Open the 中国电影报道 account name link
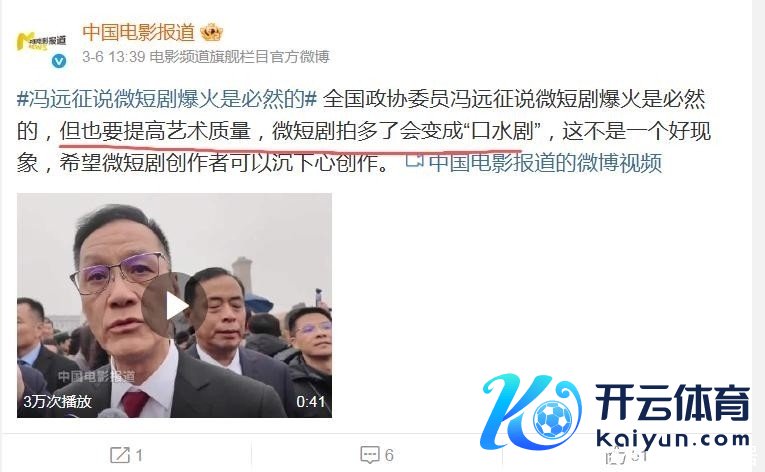Image resolution: width=765 pixels, height=472 pixels. pos(139,32)
